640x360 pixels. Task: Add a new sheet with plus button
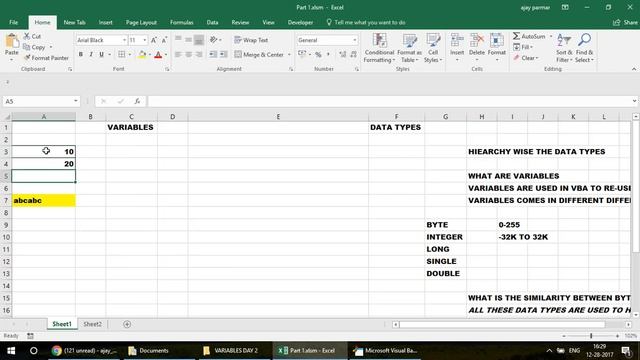pyautogui.click(x=127, y=324)
